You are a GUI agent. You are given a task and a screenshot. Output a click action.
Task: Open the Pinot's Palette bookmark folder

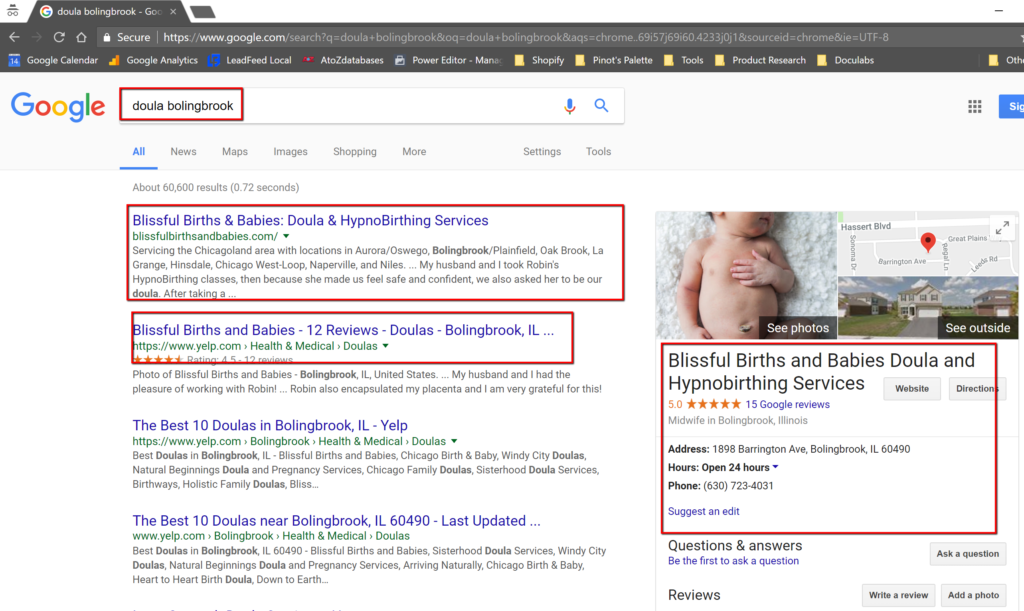pos(614,60)
